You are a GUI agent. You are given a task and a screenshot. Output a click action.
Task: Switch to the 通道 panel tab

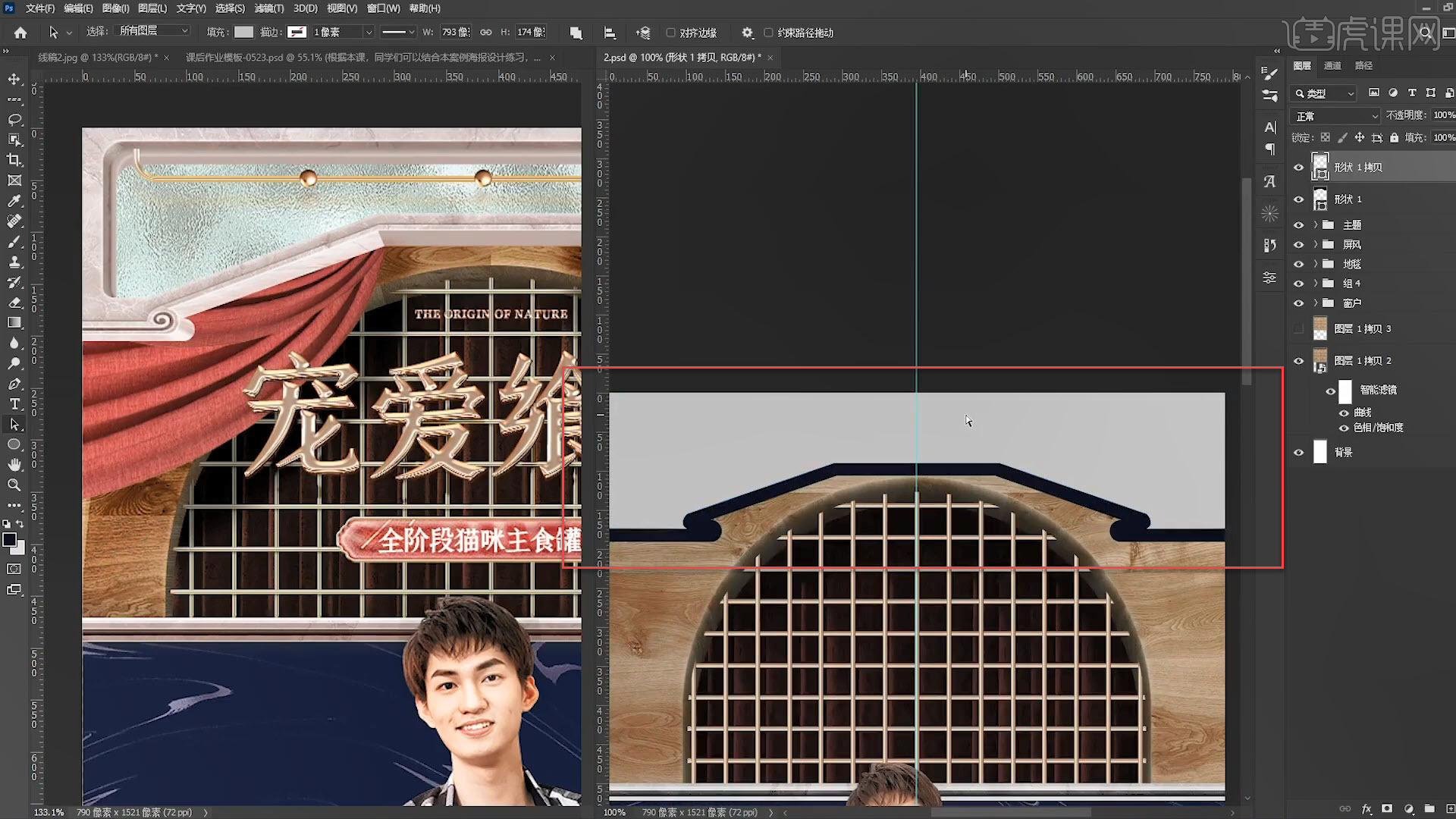click(x=1332, y=66)
